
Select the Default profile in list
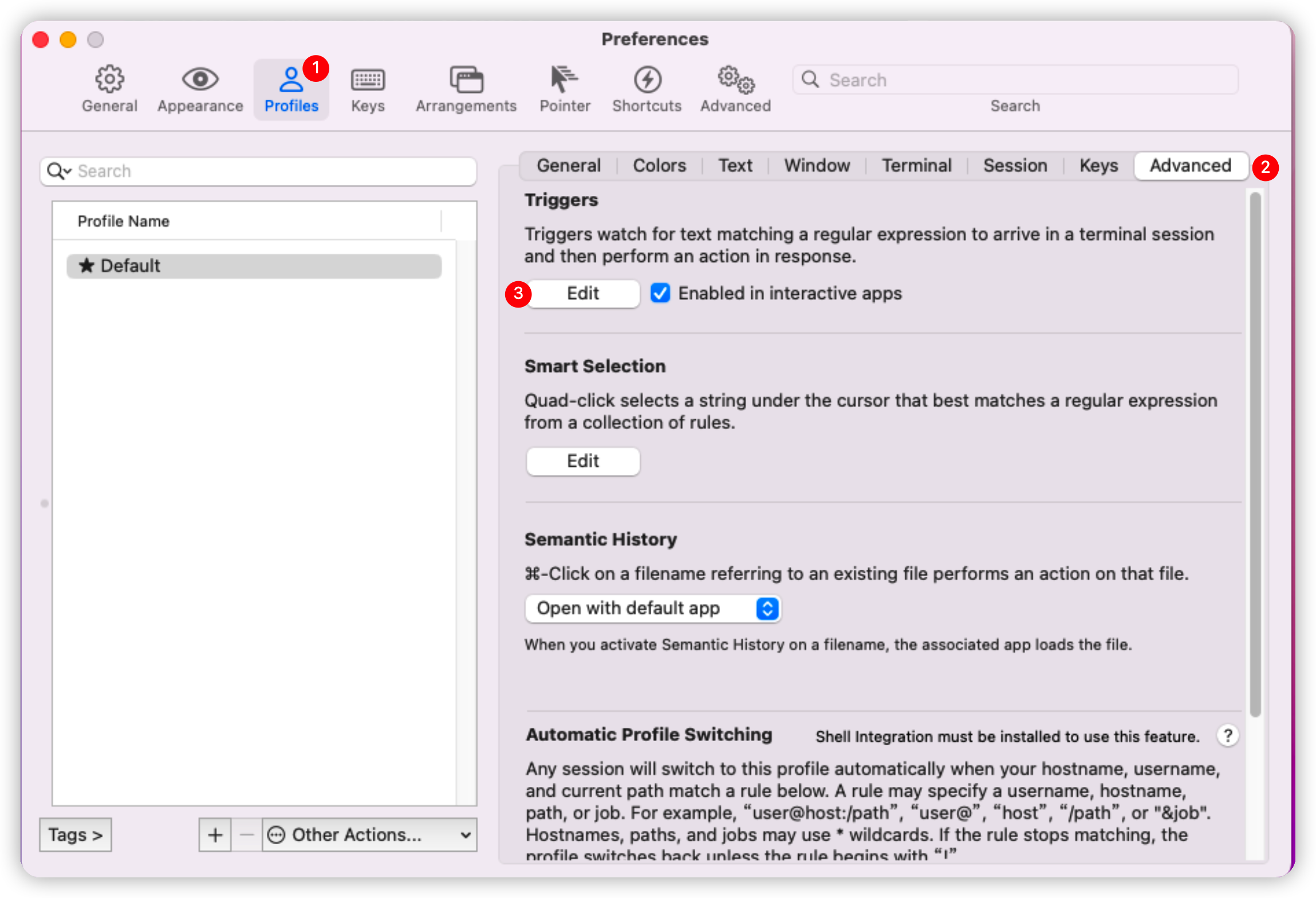254,266
